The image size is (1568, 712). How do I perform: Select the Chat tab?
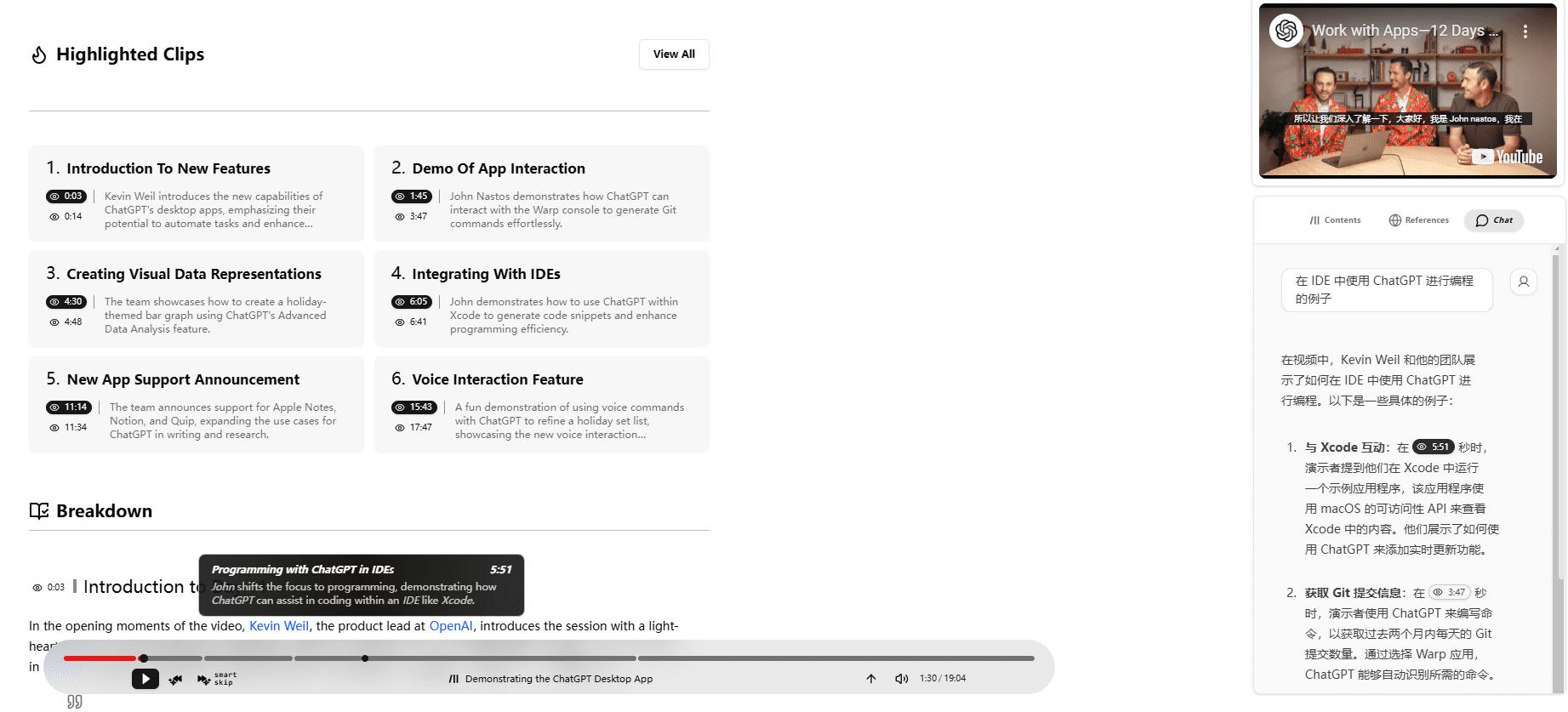coord(1494,220)
